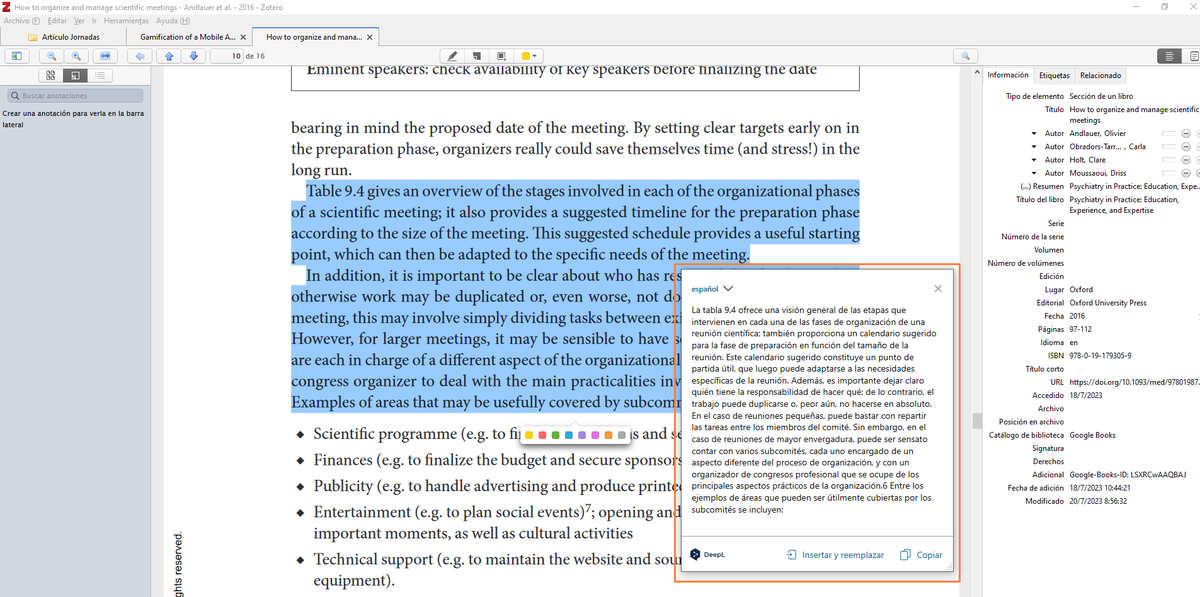The image size is (1200, 597).
Task: Pick purple highlight color swatch
Action: point(582,435)
